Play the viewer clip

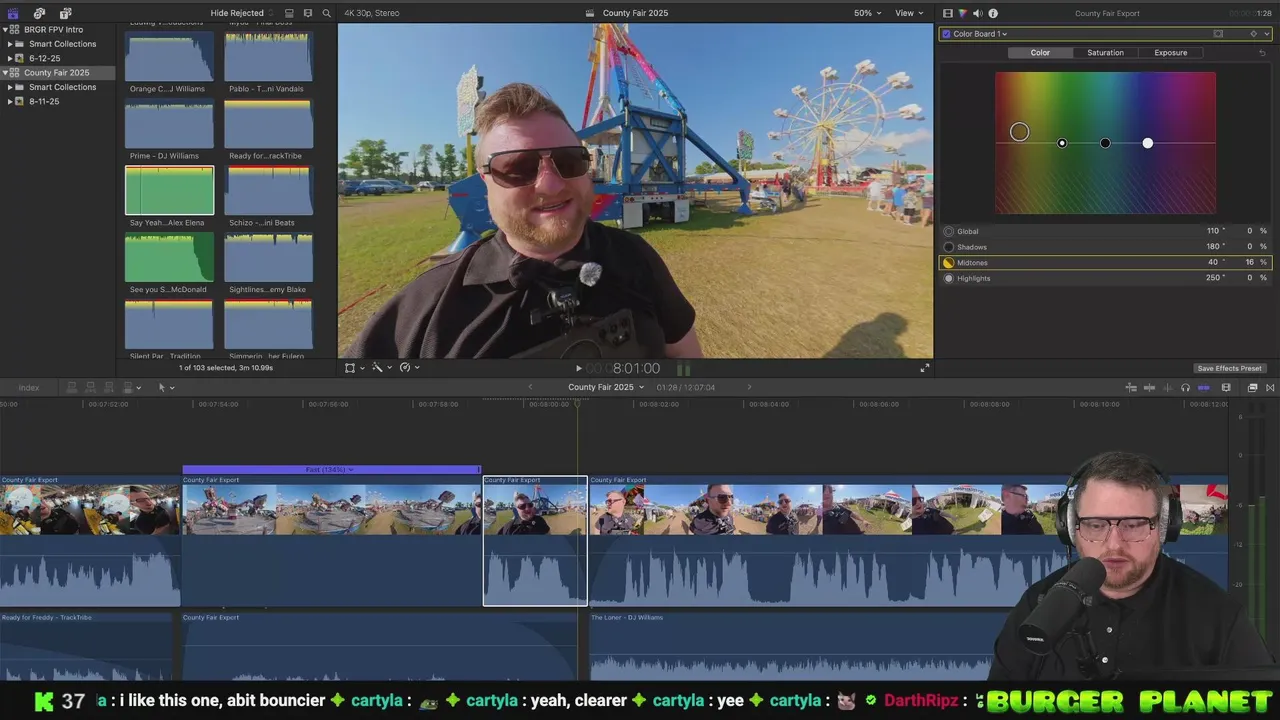578,368
